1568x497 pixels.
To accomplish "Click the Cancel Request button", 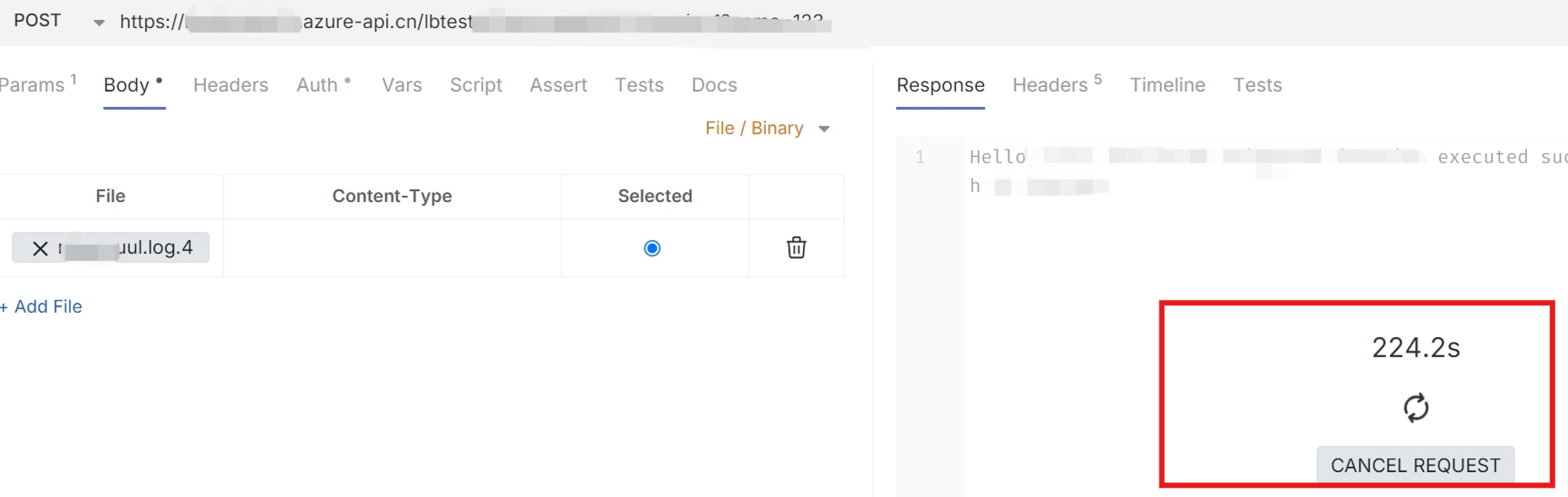I will tap(1415, 465).
